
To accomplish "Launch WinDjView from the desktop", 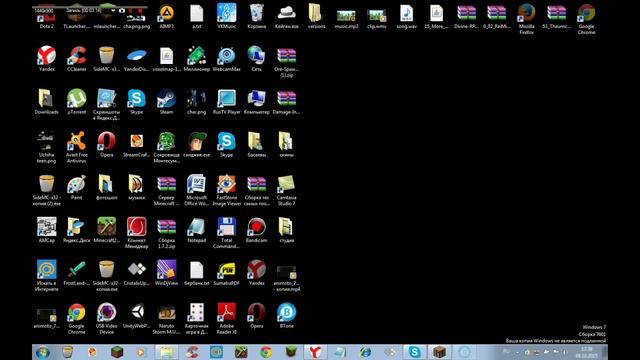I will pyautogui.click(x=167, y=273).
